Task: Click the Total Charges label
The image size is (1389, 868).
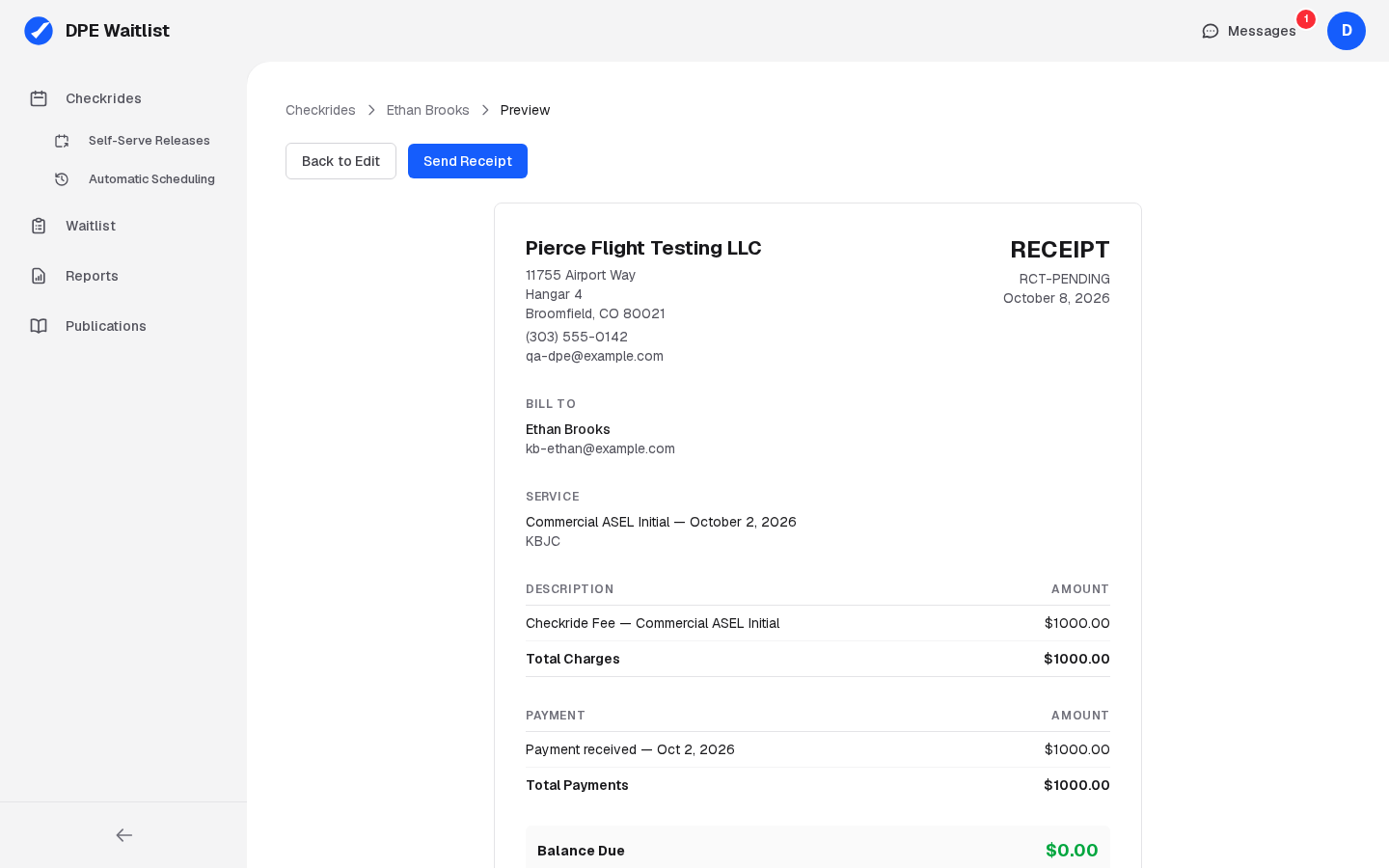Action: pyautogui.click(x=573, y=659)
